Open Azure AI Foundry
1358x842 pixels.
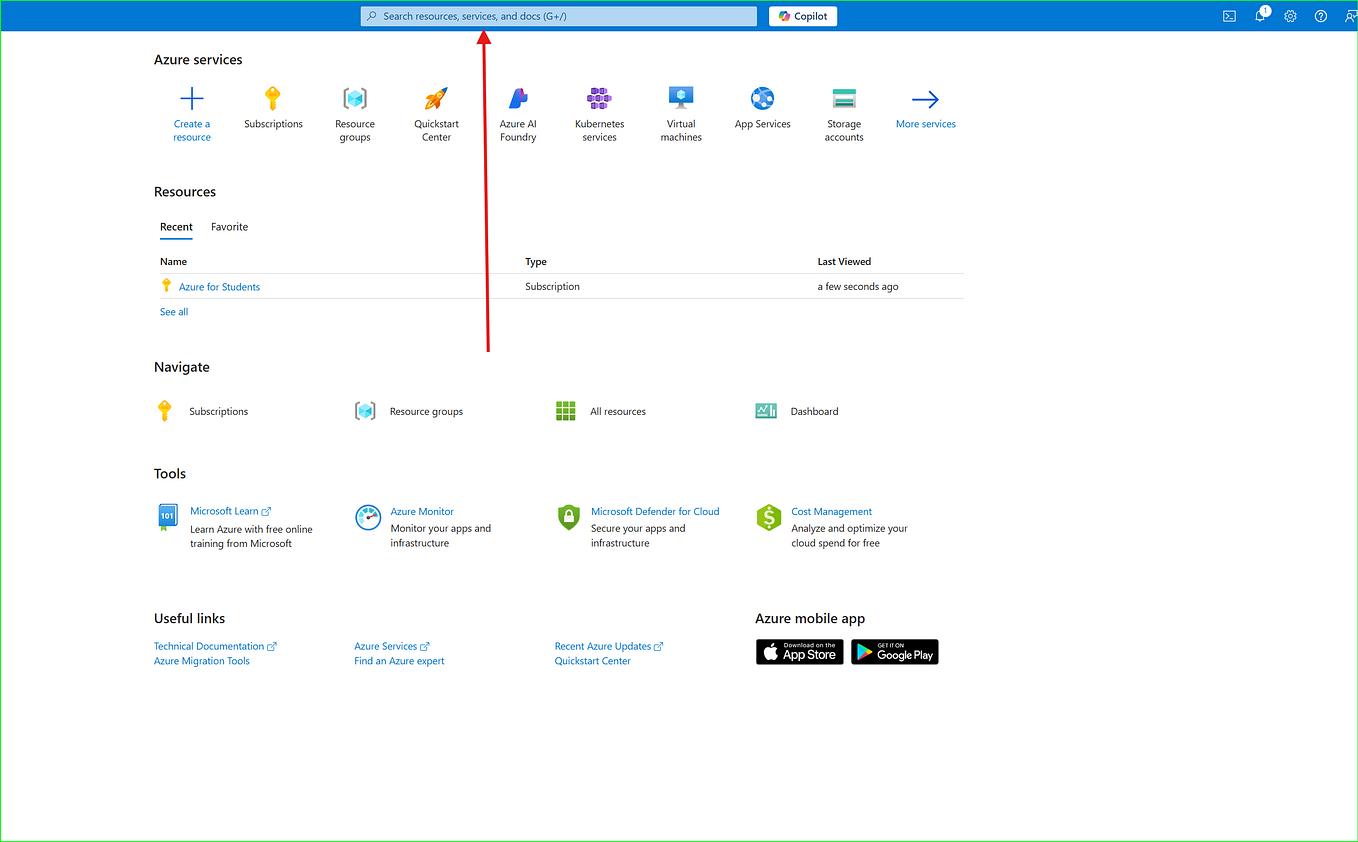pos(518,98)
